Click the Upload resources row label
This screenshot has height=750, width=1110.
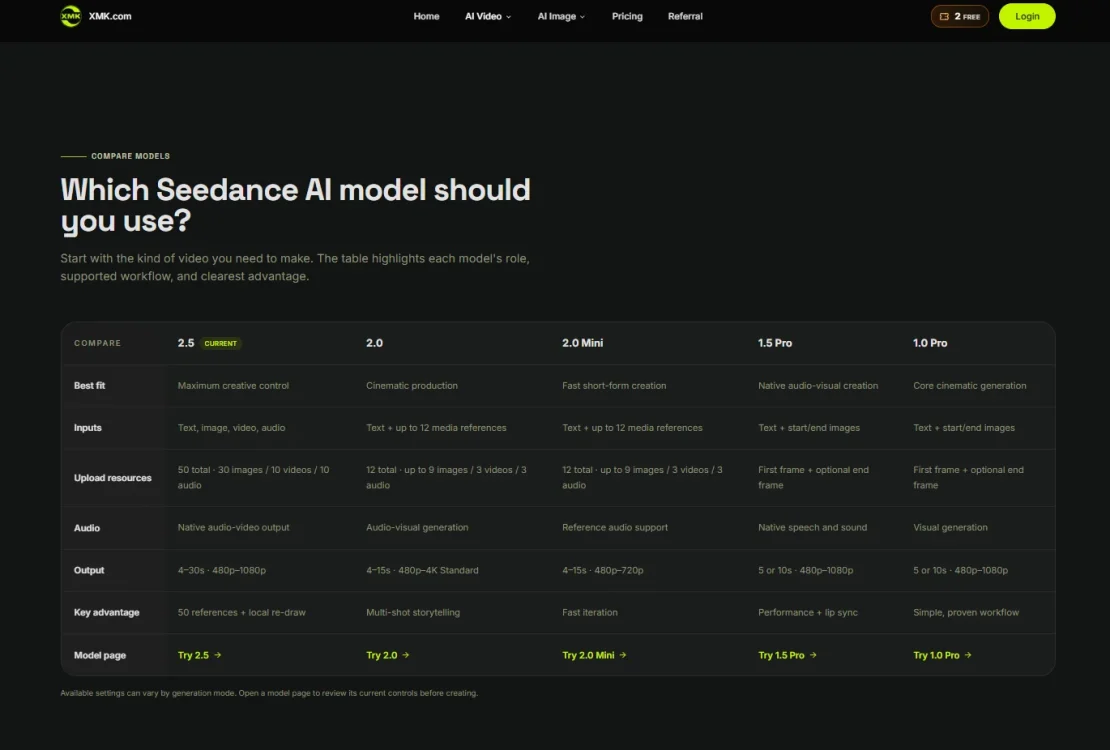113,478
